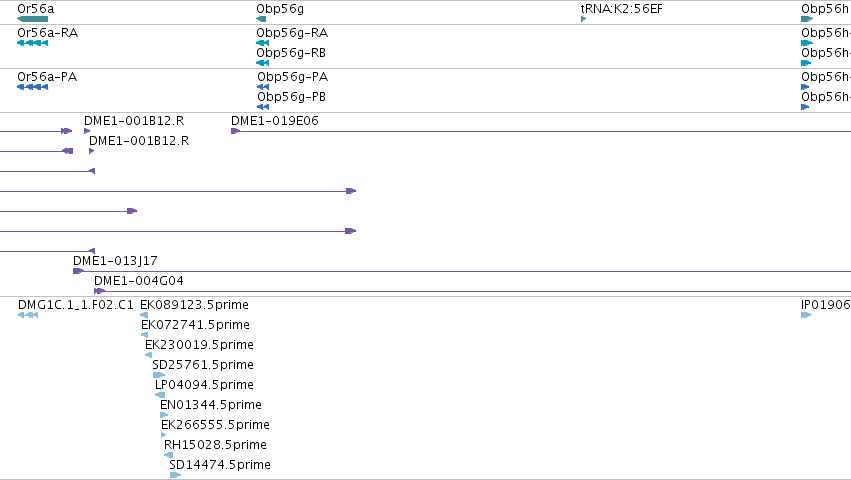Image resolution: width=851 pixels, height=480 pixels.
Task: Click the Or56a-RA transcript label
Action: tap(48, 33)
